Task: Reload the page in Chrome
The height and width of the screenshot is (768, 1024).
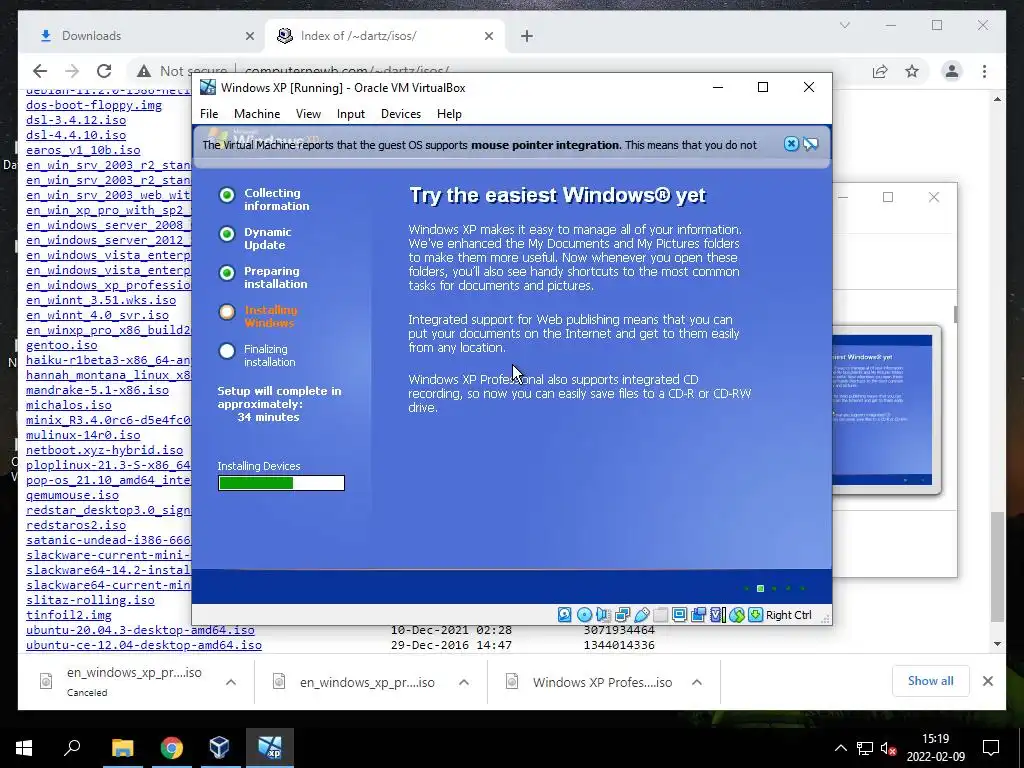Action: (x=104, y=71)
